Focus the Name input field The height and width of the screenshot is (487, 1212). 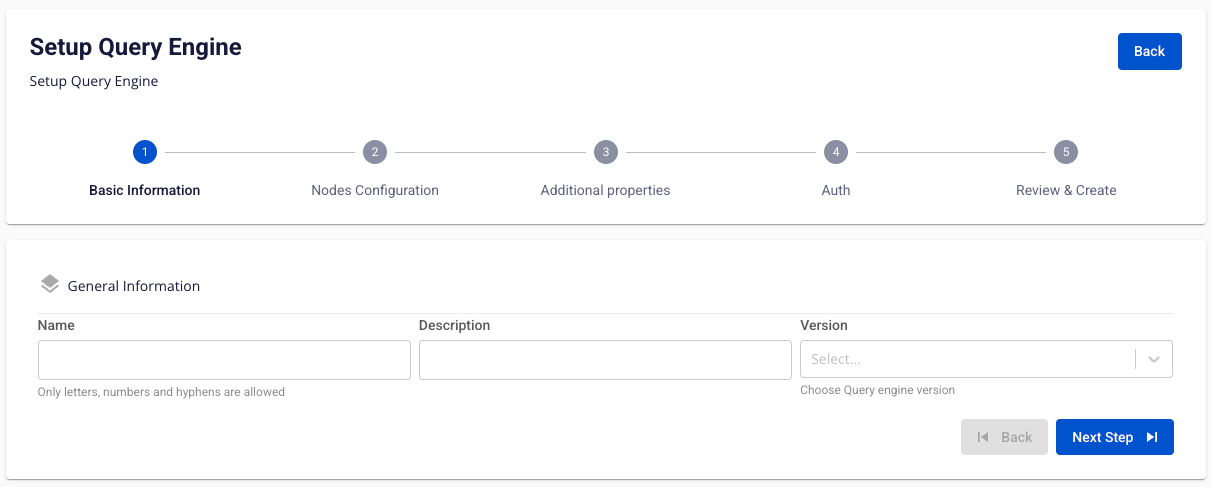pos(224,359)
